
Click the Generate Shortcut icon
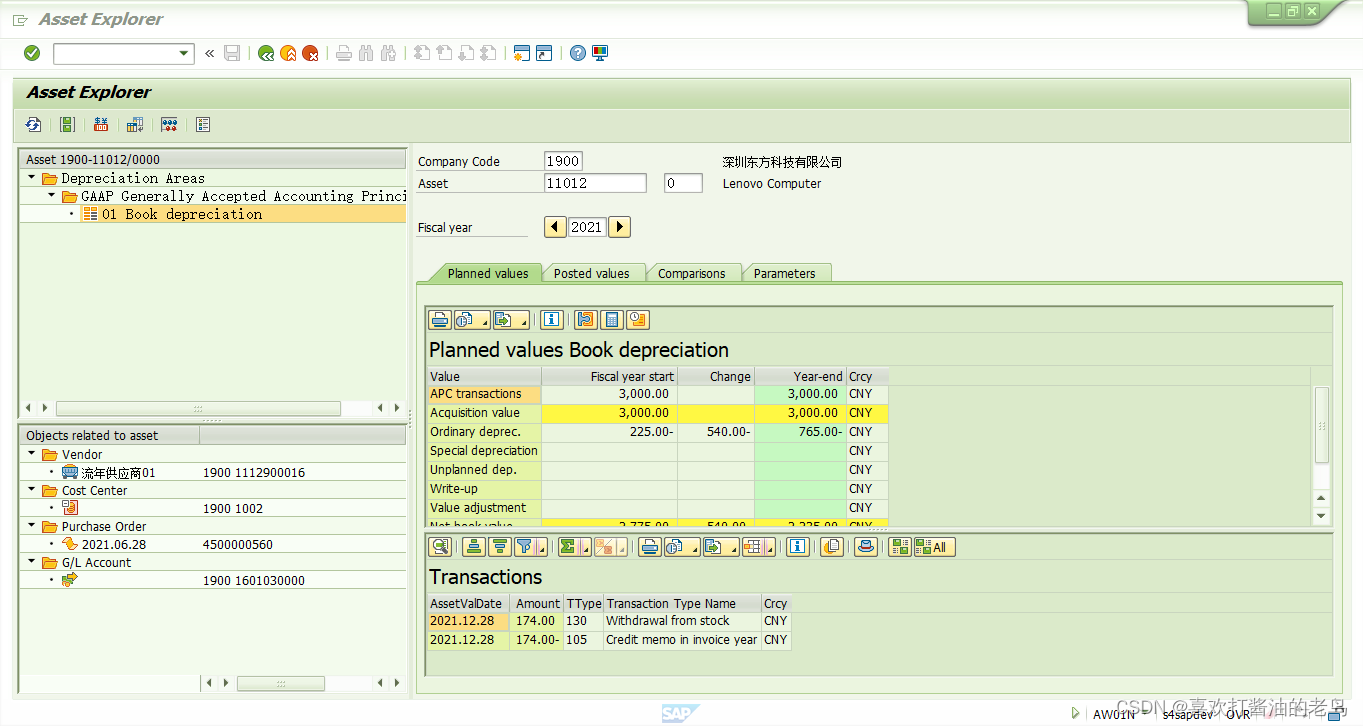(x=544, y=53)
